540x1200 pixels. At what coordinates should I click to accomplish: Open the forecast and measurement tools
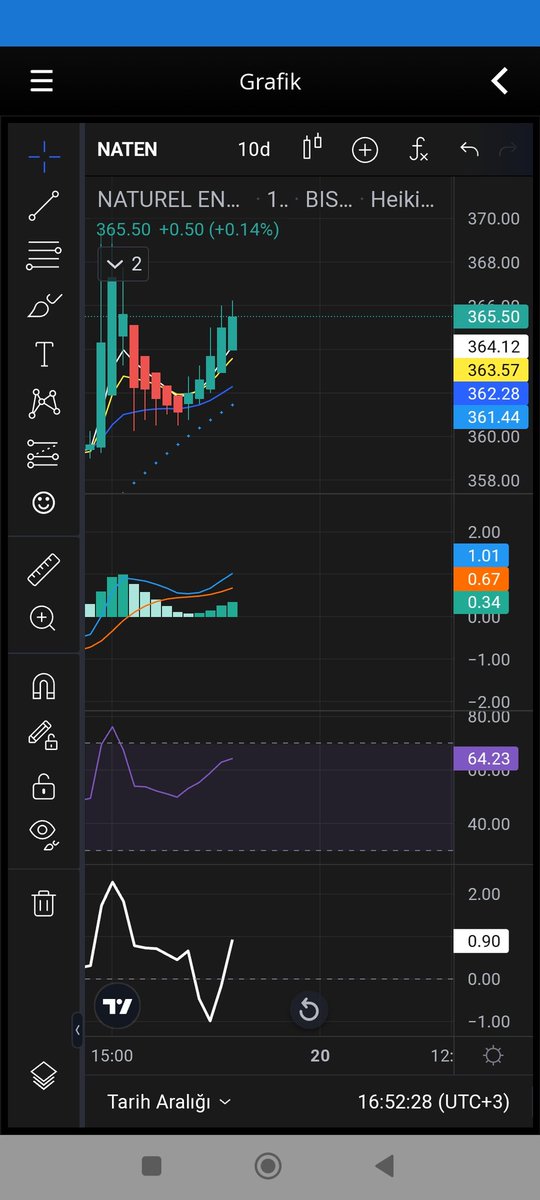point(43,453)
